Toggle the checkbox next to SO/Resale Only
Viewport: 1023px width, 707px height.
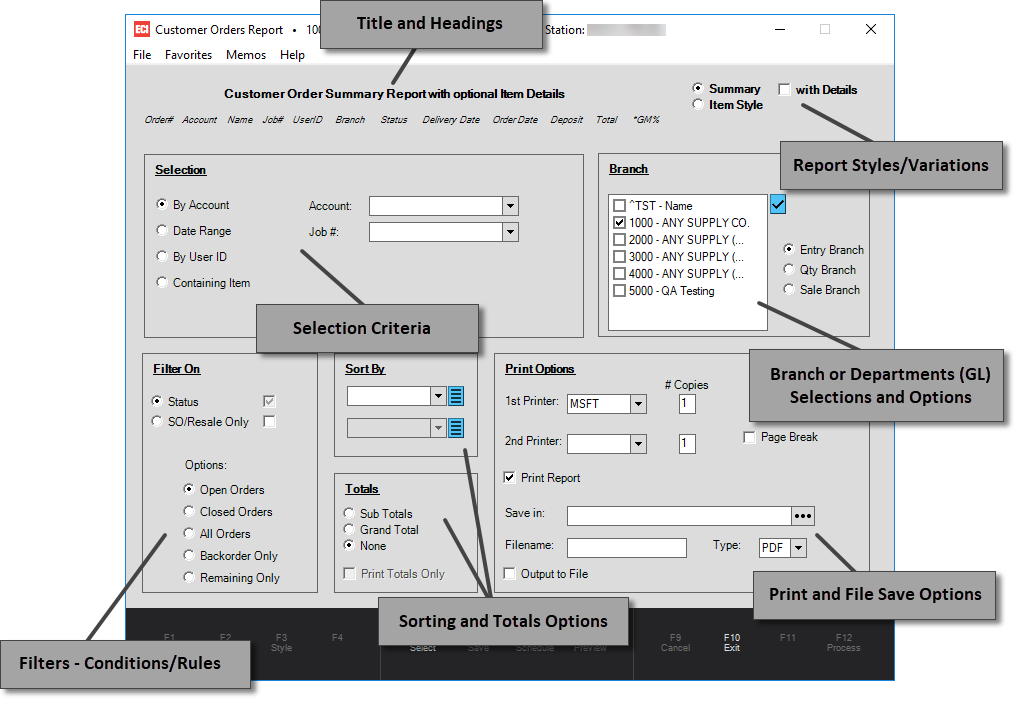tap(269, 421)
